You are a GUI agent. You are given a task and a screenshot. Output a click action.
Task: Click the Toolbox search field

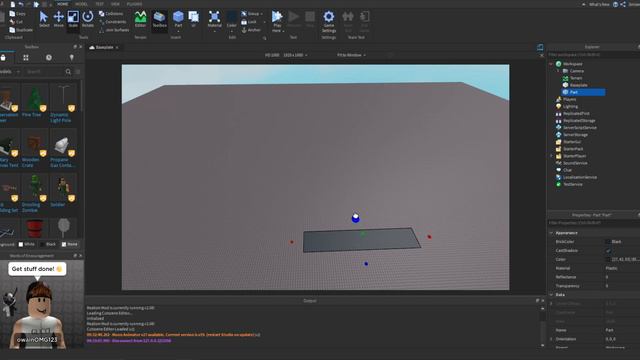pos(44,72)
